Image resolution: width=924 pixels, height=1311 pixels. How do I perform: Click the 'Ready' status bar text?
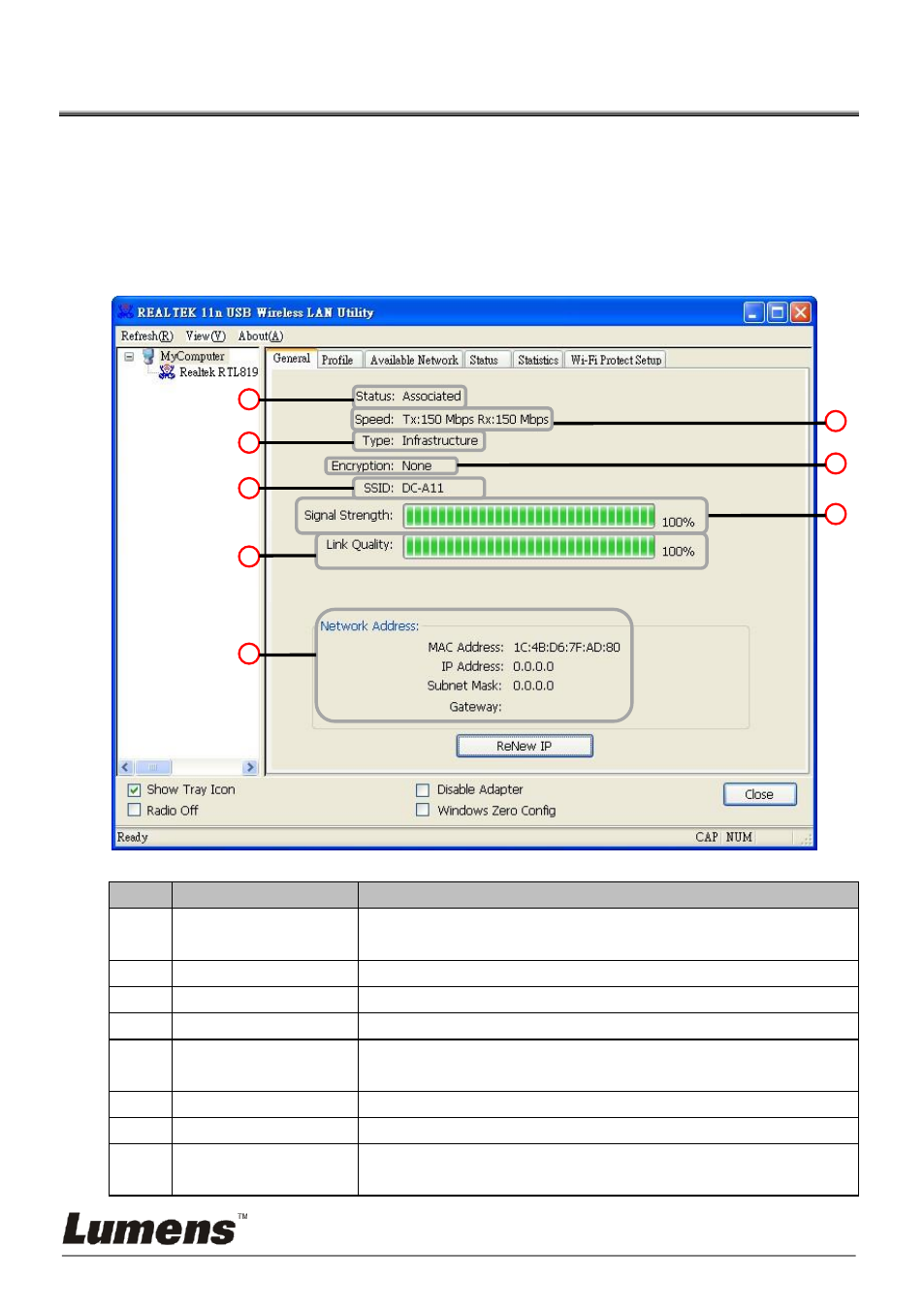click(x=133, y=838)
